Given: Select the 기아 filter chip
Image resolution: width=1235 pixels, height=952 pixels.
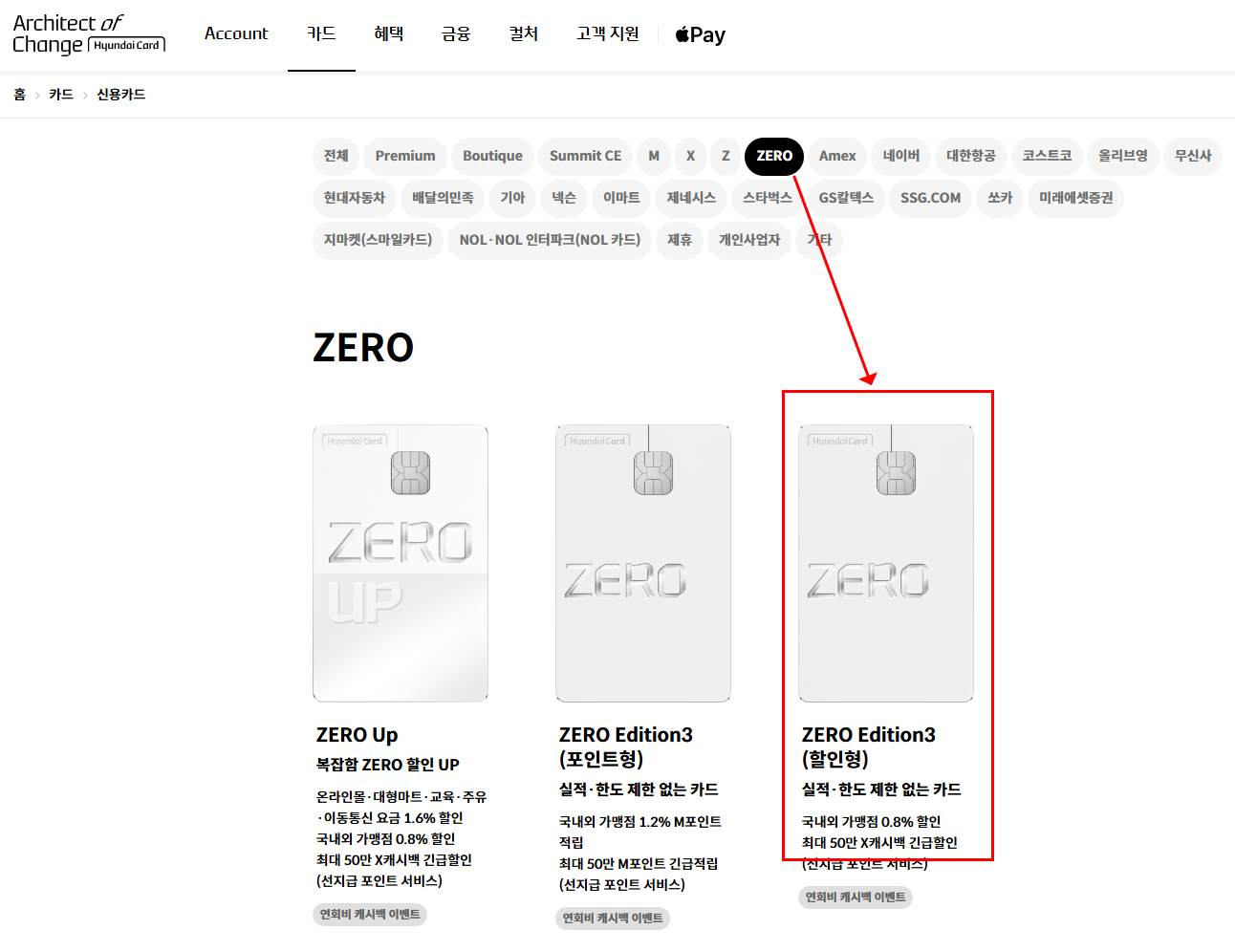Looking at the screenshot, I should 512,198.
